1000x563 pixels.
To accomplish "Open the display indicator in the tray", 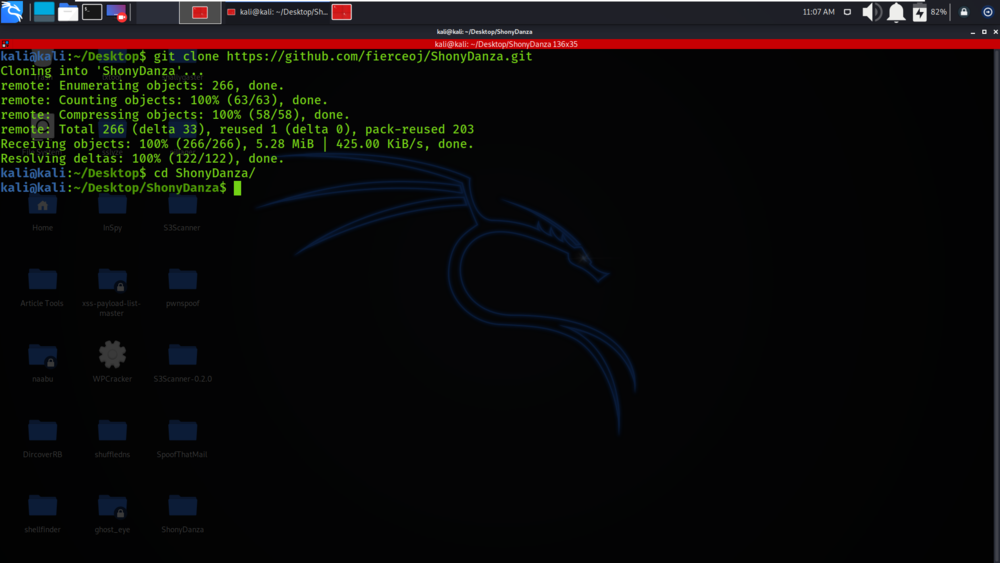I will (x=847, y=12).
